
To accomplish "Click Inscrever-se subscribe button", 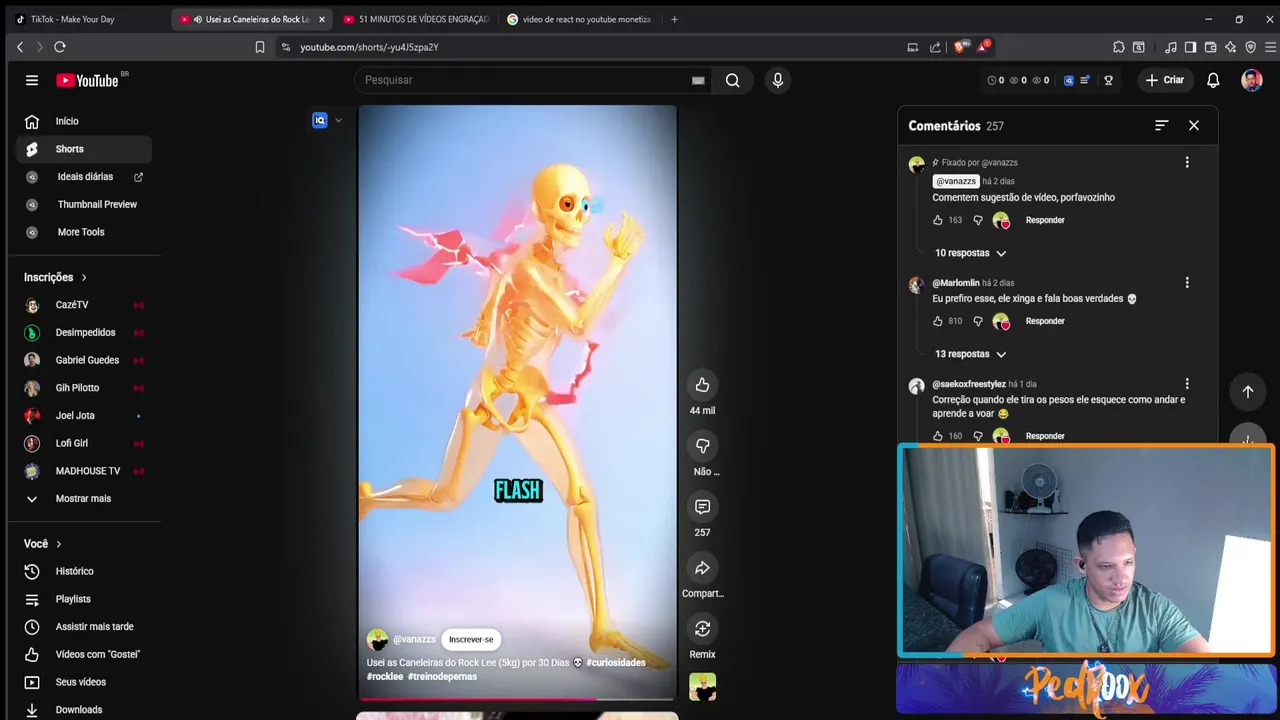I will [x=471, y=640].
